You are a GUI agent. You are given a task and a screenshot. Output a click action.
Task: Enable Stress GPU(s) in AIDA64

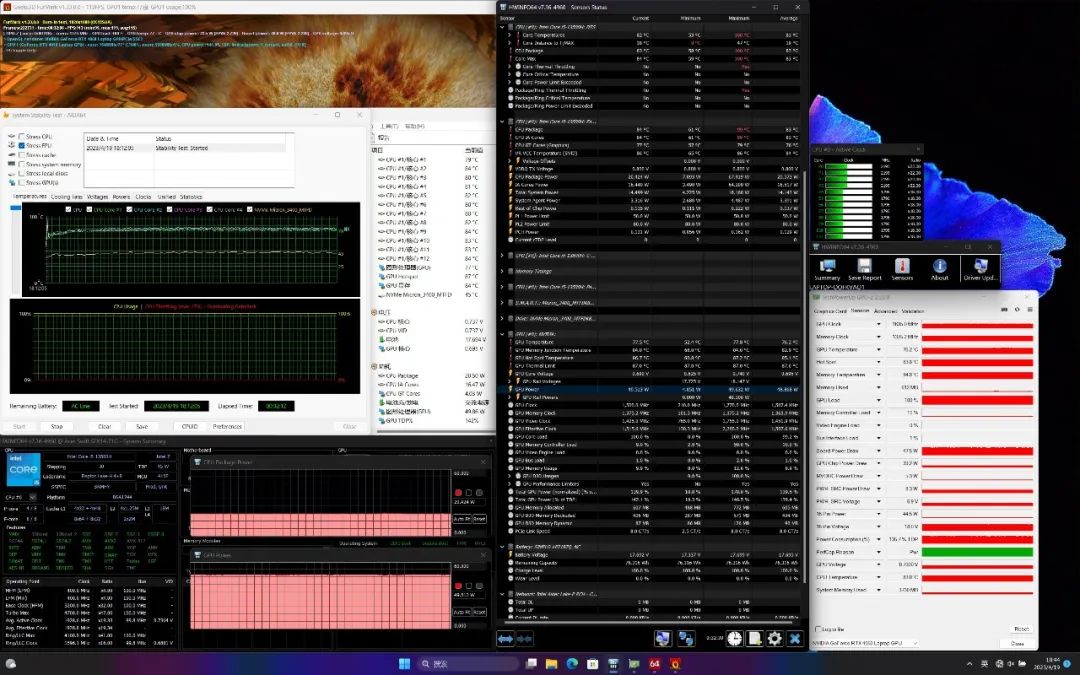coord(22,183)
